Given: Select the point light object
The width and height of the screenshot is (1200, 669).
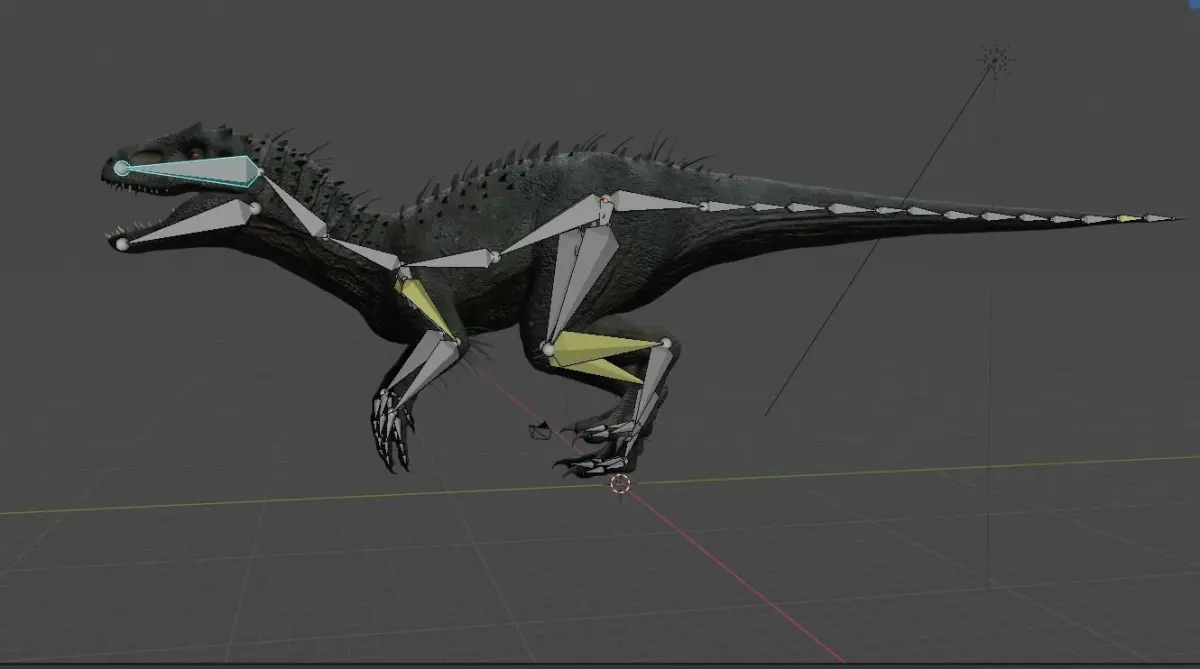Looking at the screenshot, I should pyautogui.click(x=994, y=59).
